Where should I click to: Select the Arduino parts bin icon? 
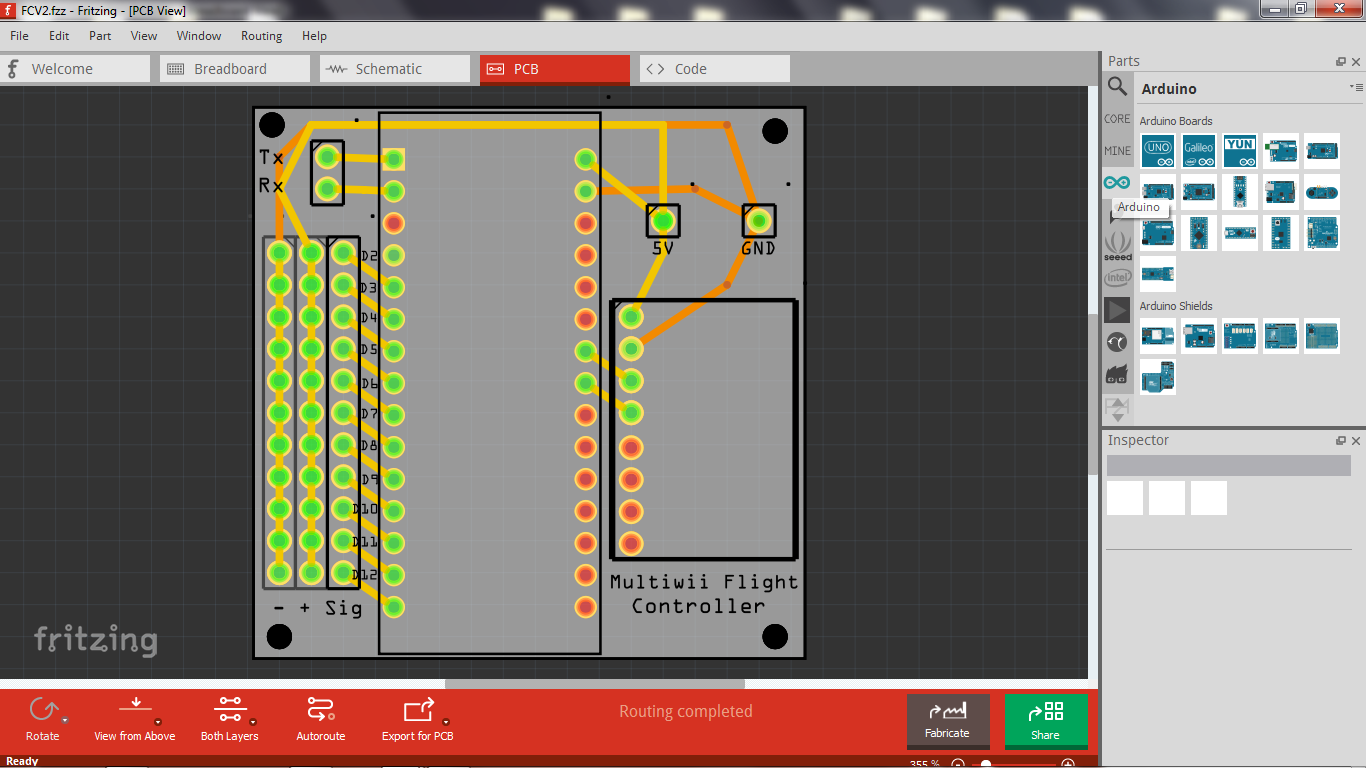coord(1117,182)
